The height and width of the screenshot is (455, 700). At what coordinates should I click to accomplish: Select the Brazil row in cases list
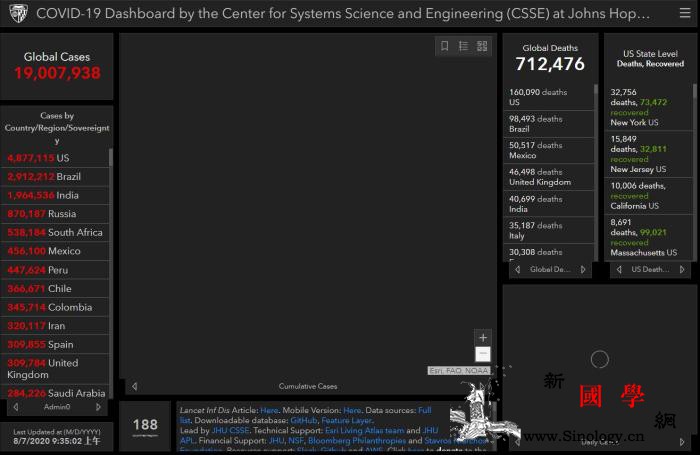tap(55, 177)
